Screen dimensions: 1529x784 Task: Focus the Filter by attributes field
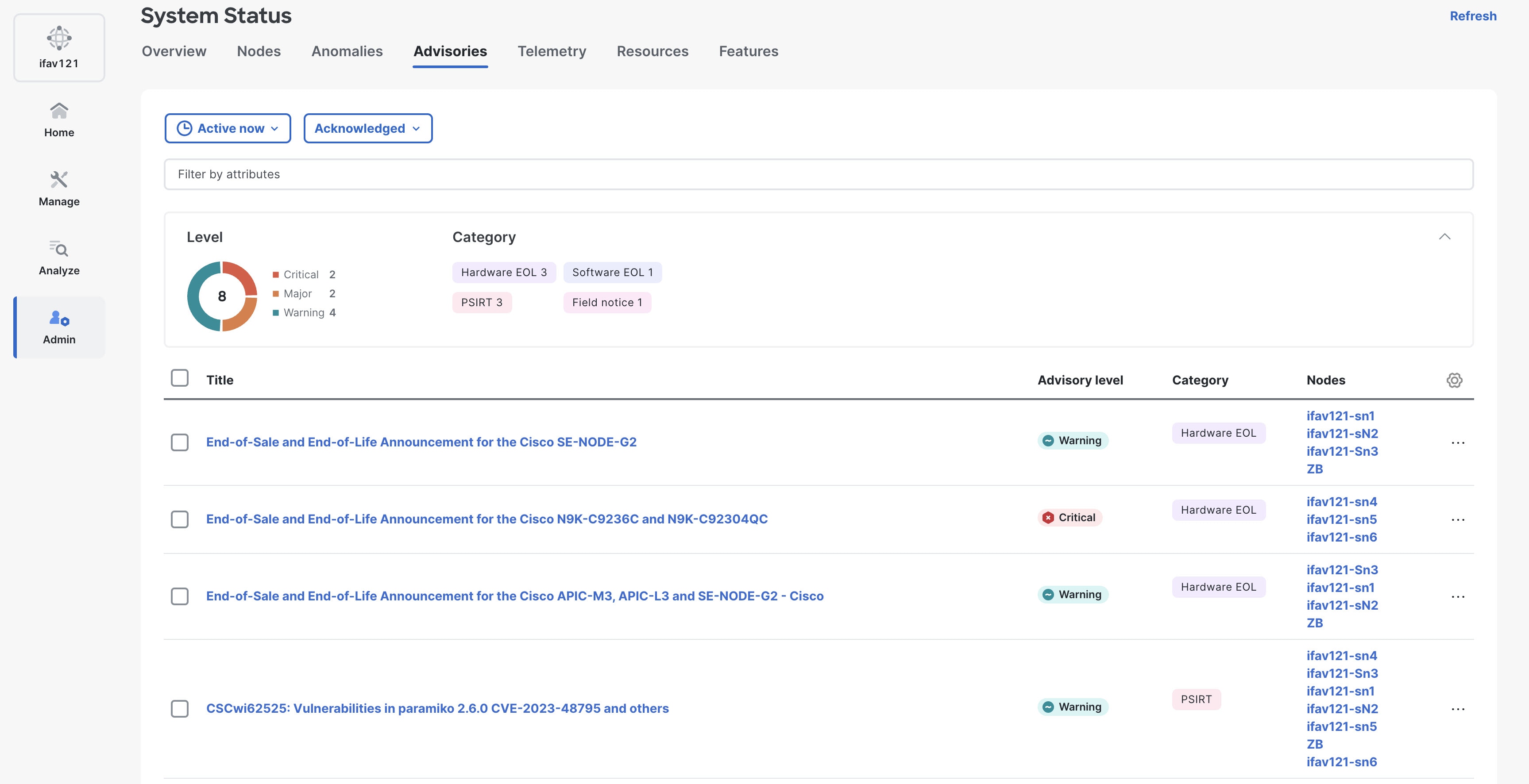819,174
